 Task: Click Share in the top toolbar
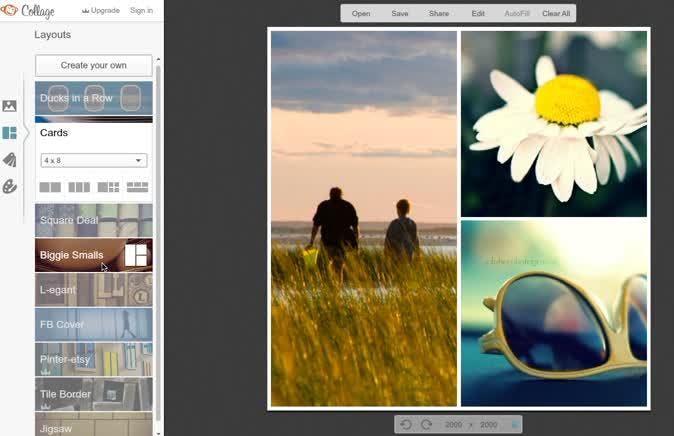pos(439,14)
